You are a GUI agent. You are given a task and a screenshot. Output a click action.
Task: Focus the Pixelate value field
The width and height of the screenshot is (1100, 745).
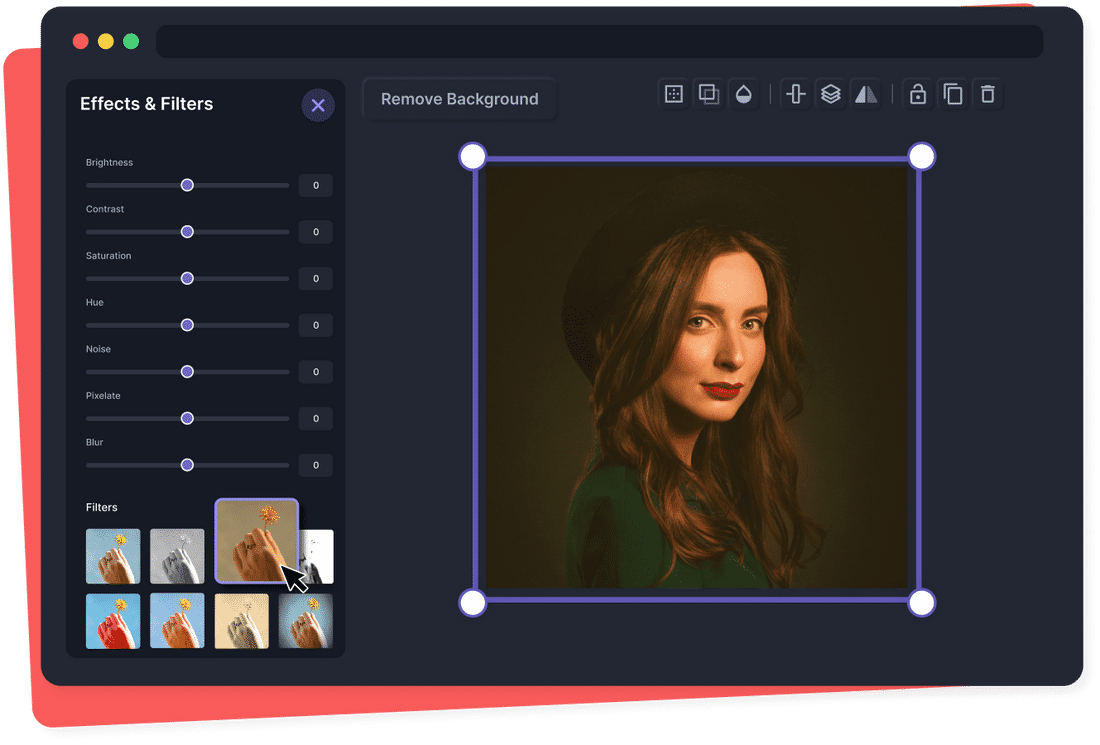pos(316,418)
